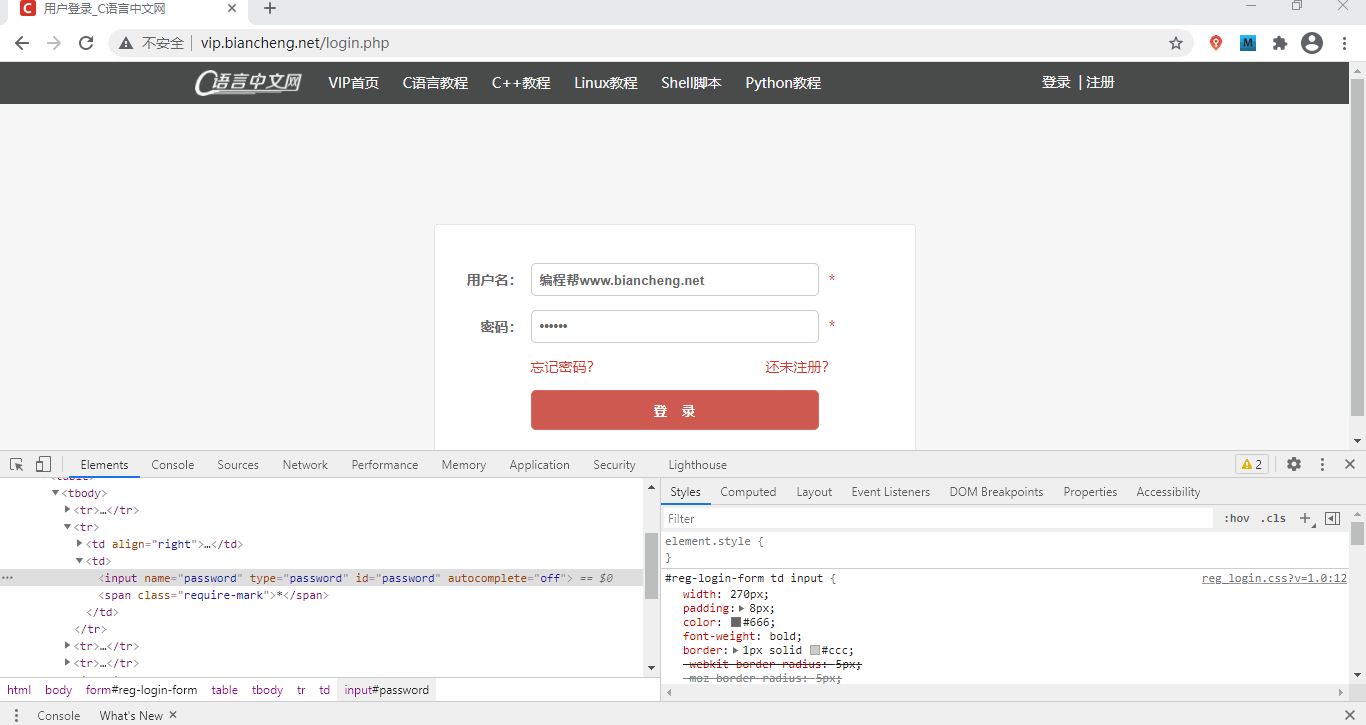Close the DevTools panel
This screenshot has height=725, width=1366.
tap(1349, 464)
